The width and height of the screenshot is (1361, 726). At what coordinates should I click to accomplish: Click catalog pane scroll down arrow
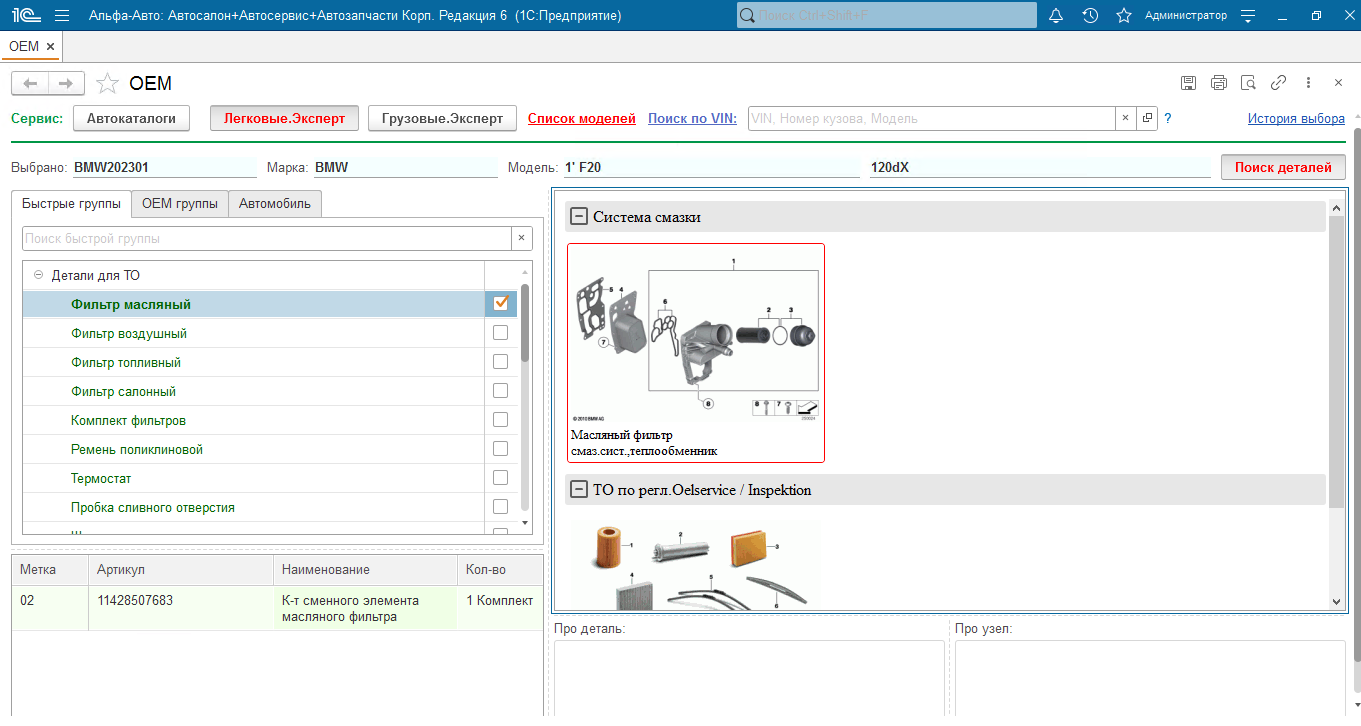(1337, 601)
